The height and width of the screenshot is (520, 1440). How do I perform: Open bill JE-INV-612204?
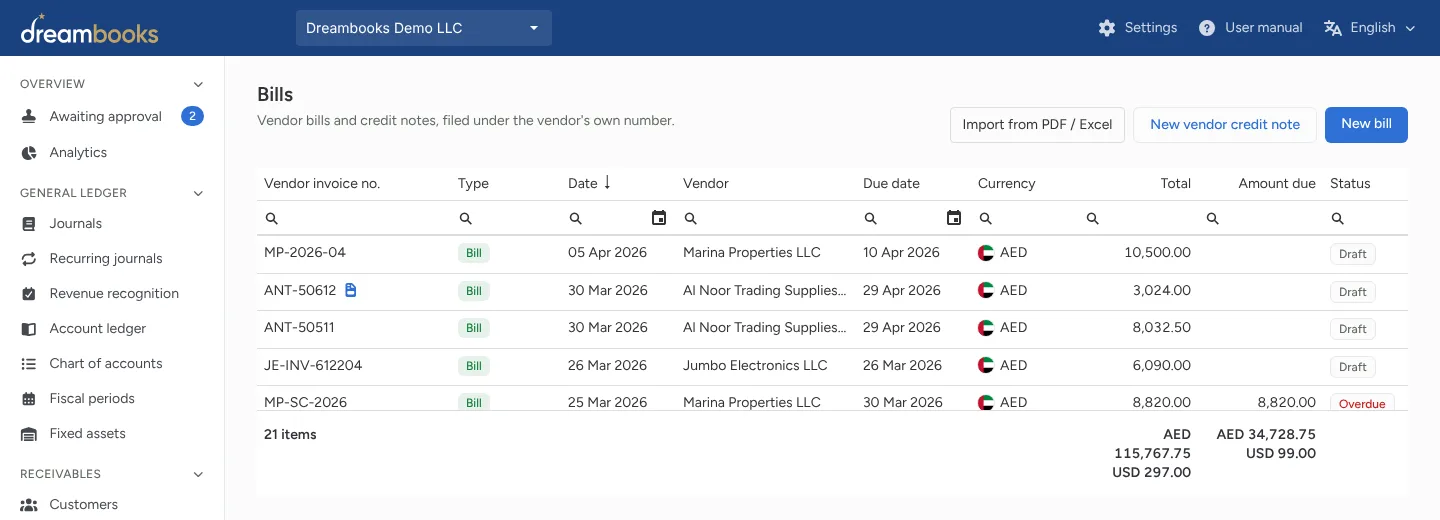tap(313, 365)
